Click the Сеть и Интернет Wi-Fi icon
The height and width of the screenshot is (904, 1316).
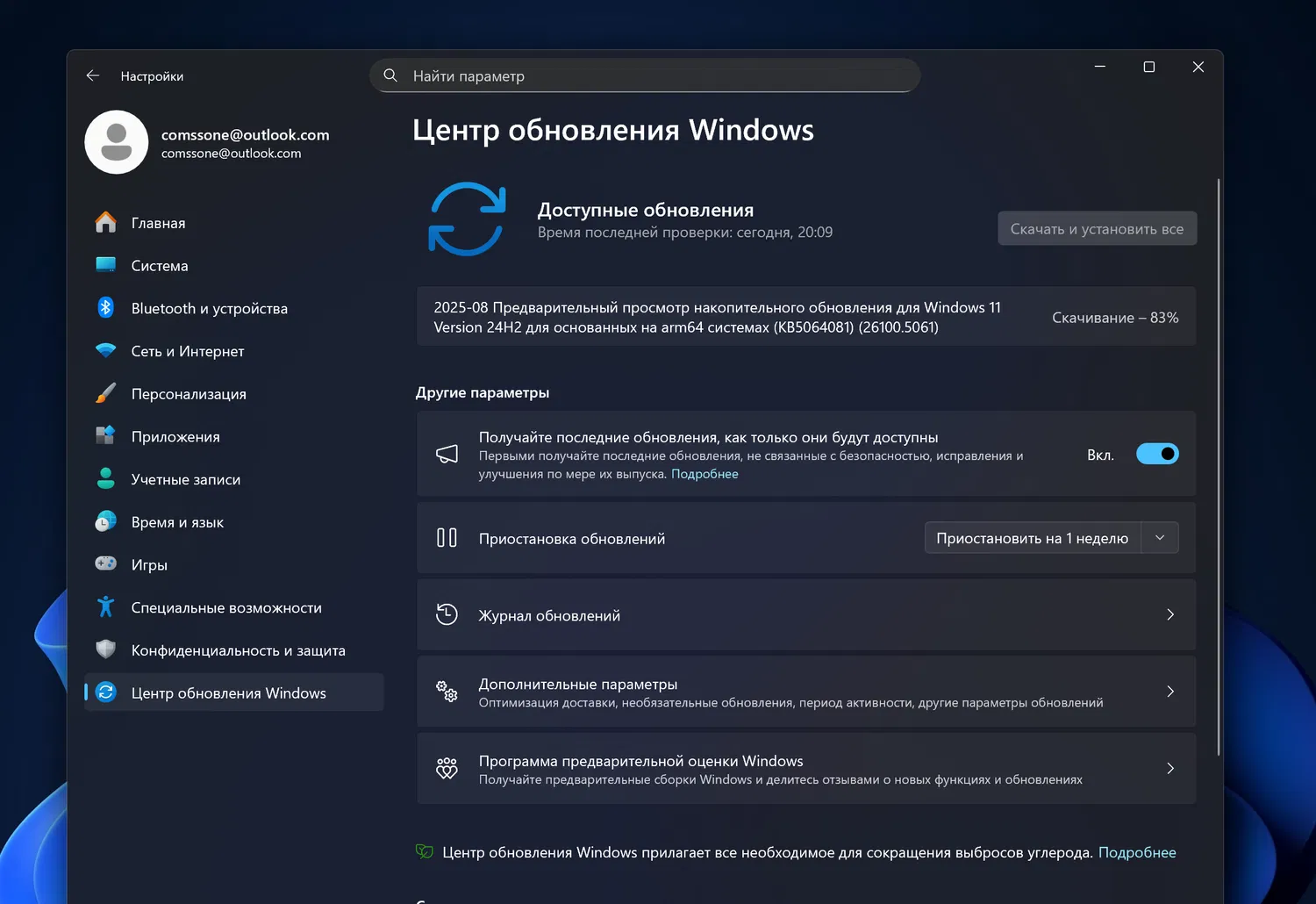[x=106, y=351]
